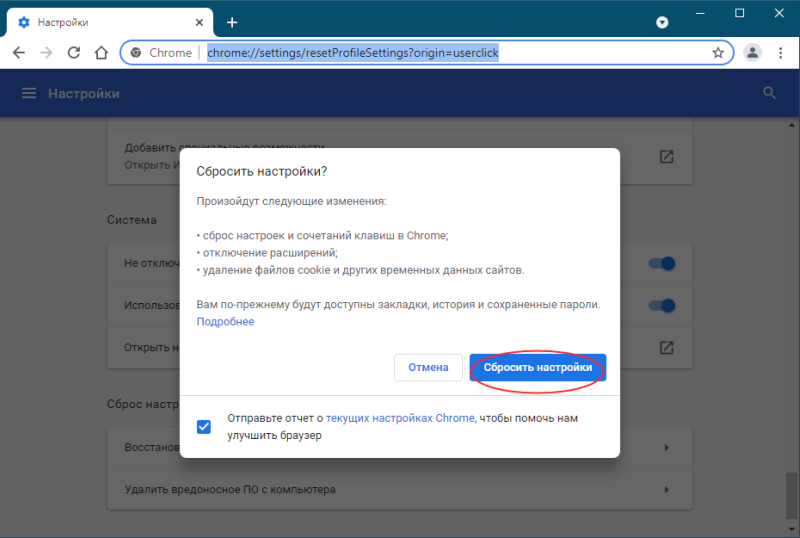This screenshot has height=538, width=800.
Task: Click the vertical scrollbar thumb
Action: (x=792, y=494)
